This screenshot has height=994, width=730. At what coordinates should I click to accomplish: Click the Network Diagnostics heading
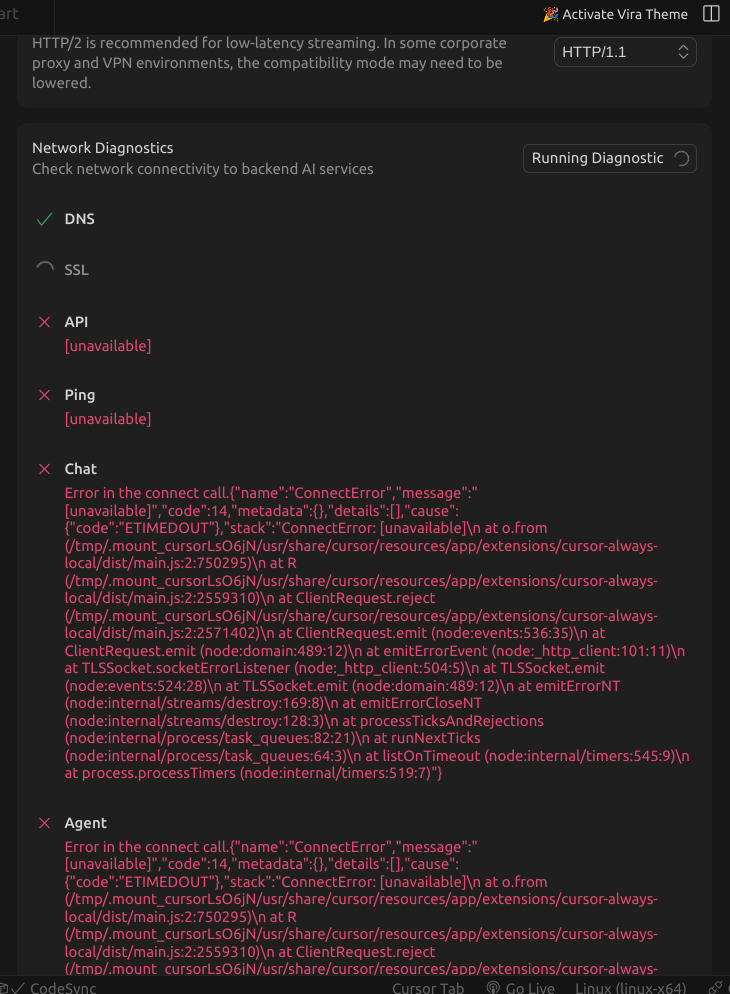point(103,148)
